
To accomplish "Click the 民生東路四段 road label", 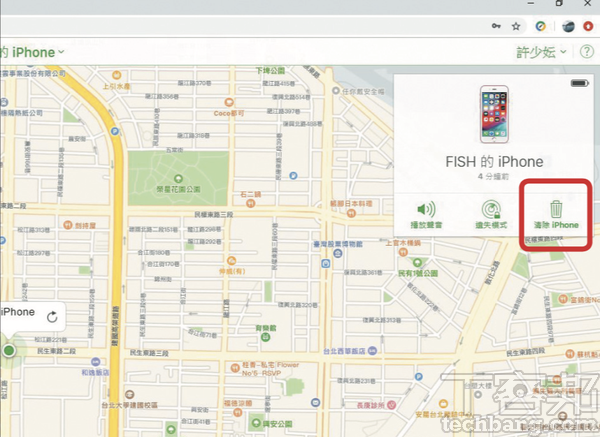I will [525, 352].
